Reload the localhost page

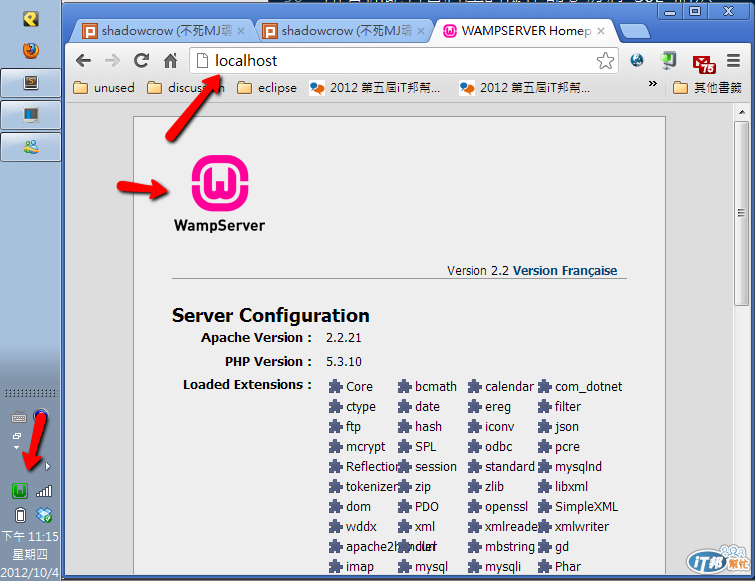[142, 61]
